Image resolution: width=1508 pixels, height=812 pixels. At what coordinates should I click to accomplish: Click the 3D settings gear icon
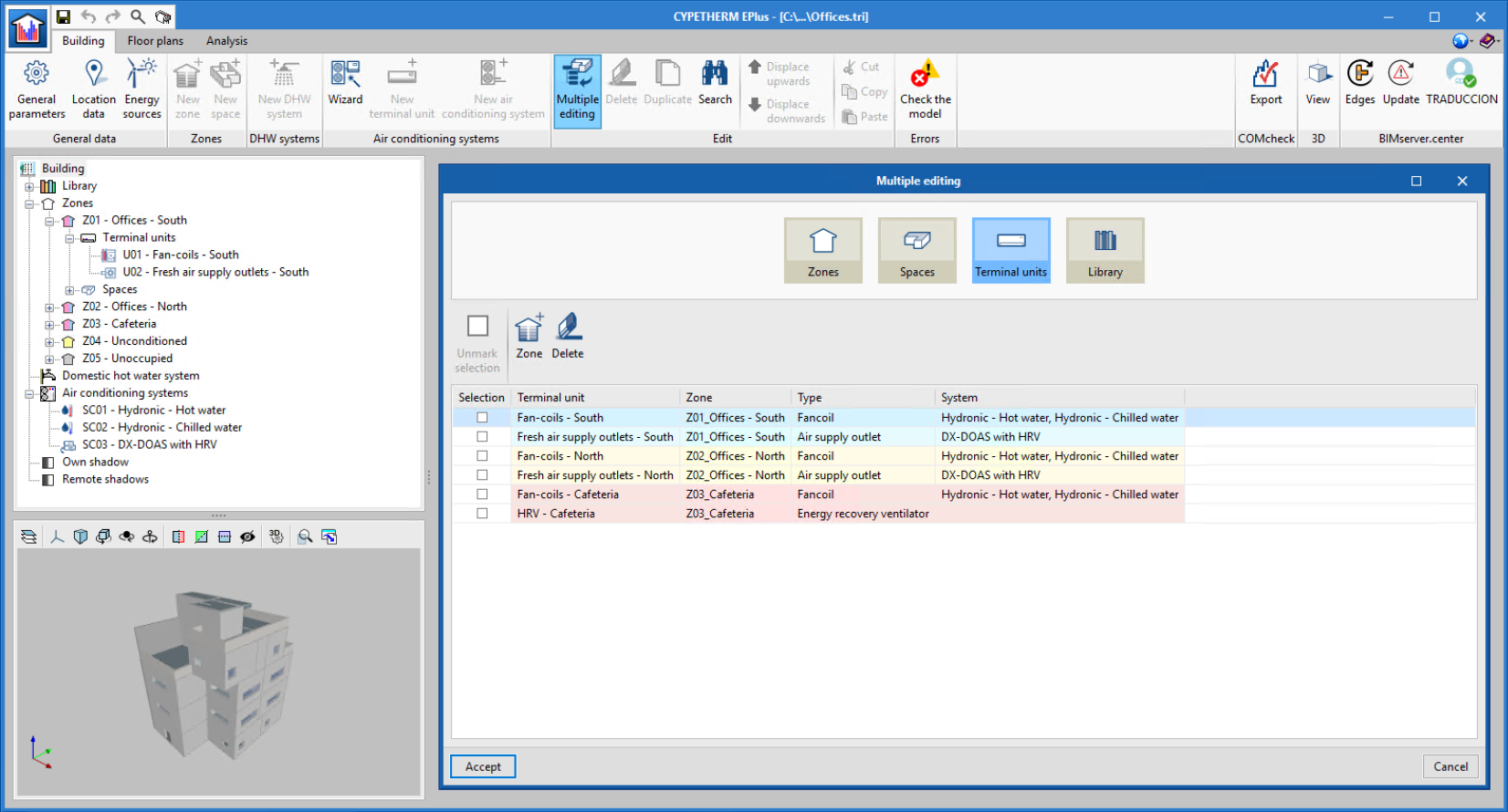(x=276, y=536)
